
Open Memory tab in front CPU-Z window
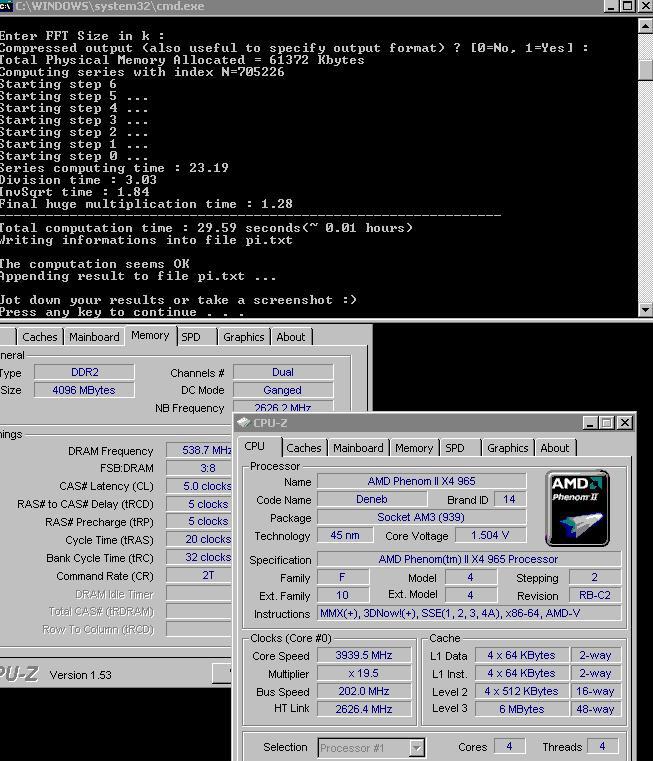click(414, 448)
